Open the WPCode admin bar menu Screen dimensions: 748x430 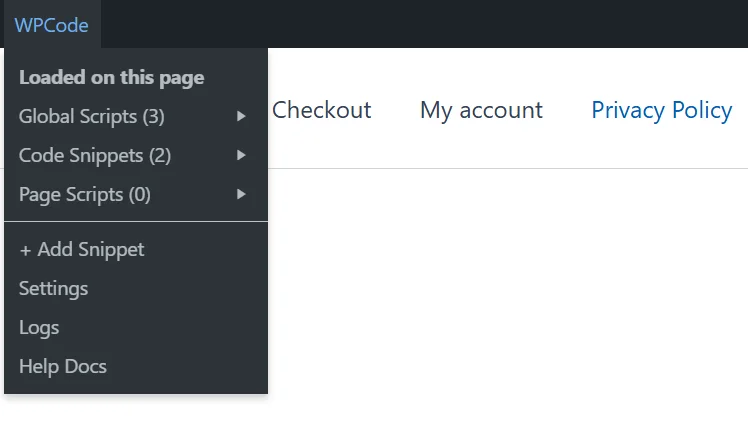click(52, 25)
